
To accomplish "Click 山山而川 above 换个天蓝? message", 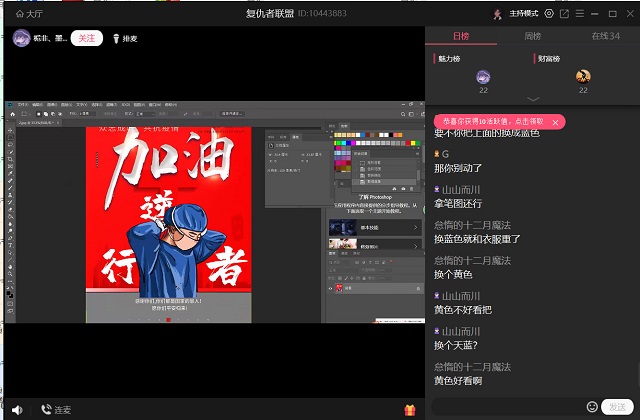I will tap(461, 331).
